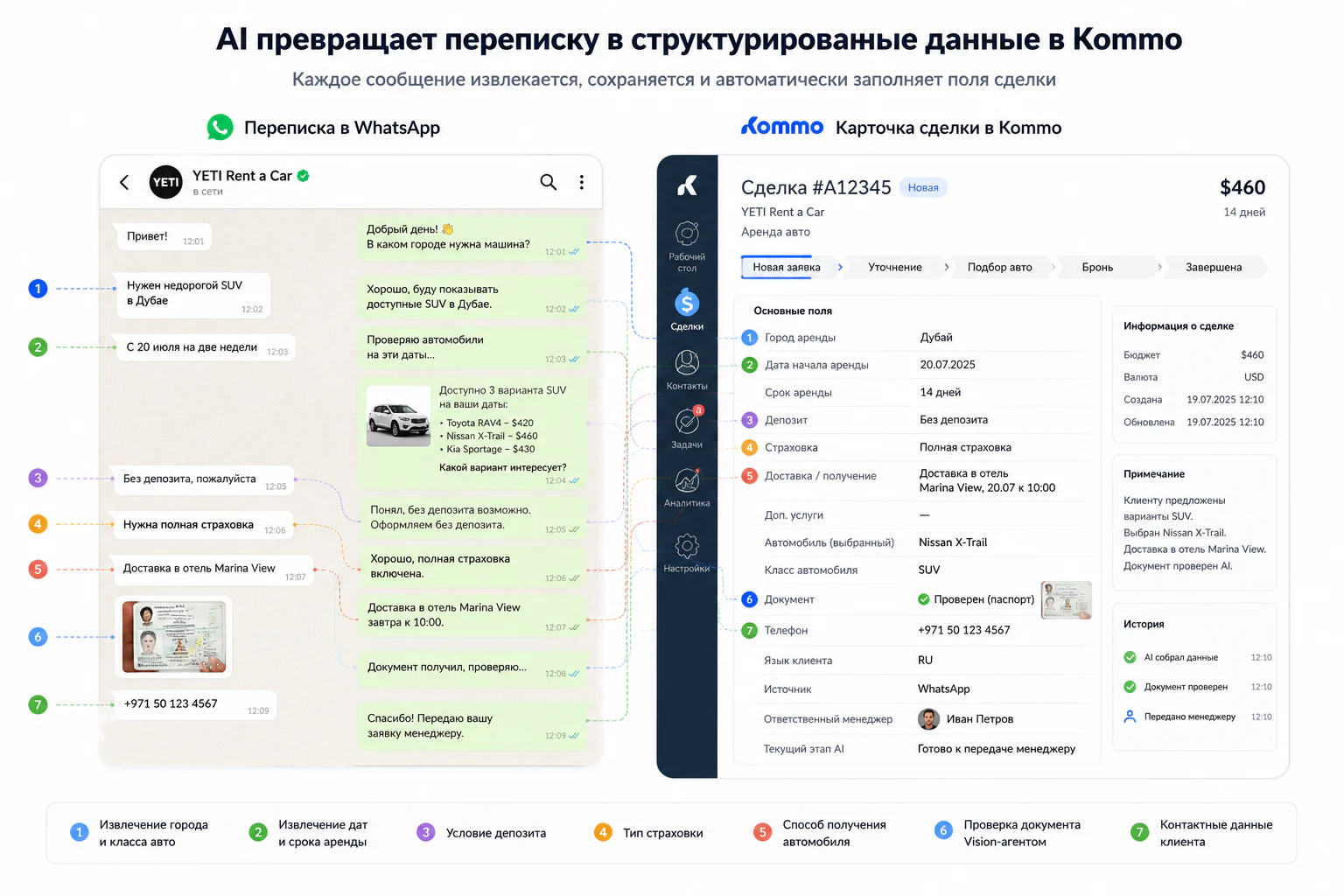
Task: Click the $460 deal amount at top
Action: click(1242, 187)
